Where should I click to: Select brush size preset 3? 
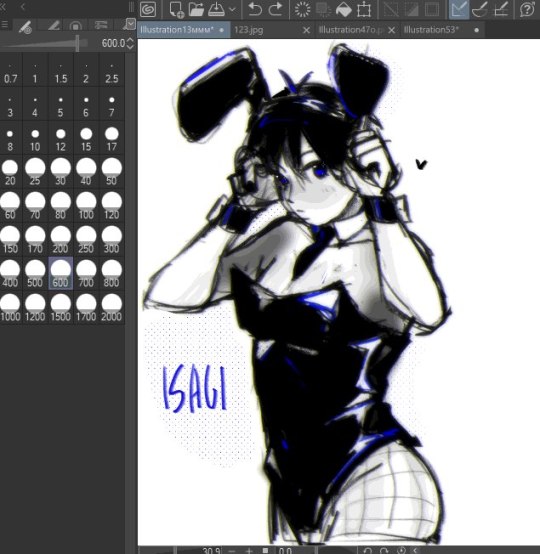10,104
